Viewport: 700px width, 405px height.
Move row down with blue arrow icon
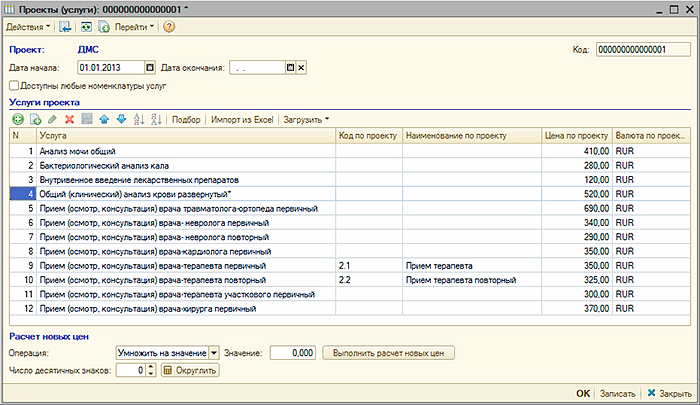(x=122, y=119)
